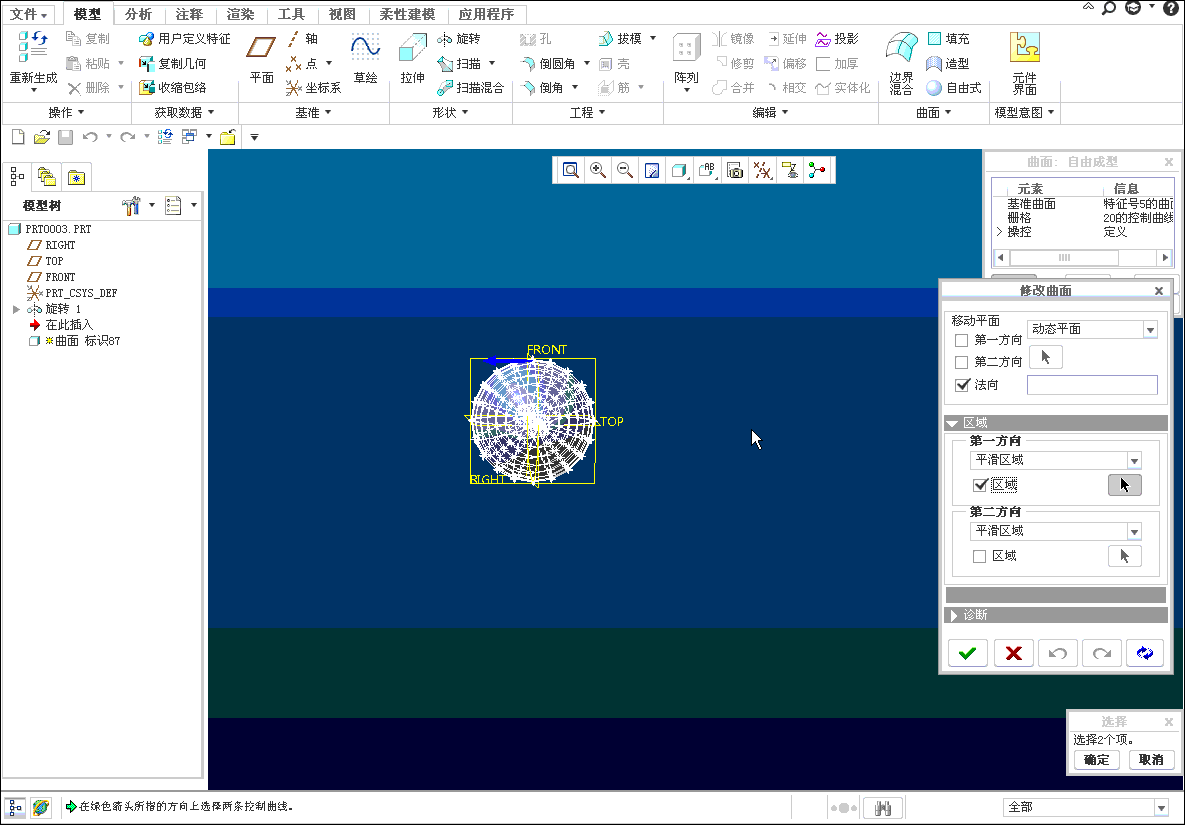Uncheck the 法向 checkbox
This screenshot has height=825, width=1185.
pyautogui.click(x=961, y=385)
